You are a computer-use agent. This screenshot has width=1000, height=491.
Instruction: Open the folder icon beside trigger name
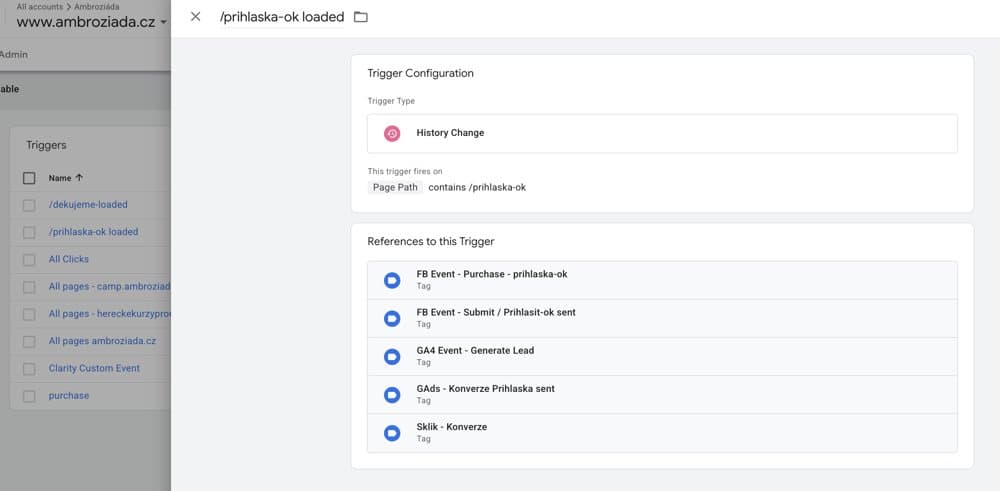(x=361, y=17)
